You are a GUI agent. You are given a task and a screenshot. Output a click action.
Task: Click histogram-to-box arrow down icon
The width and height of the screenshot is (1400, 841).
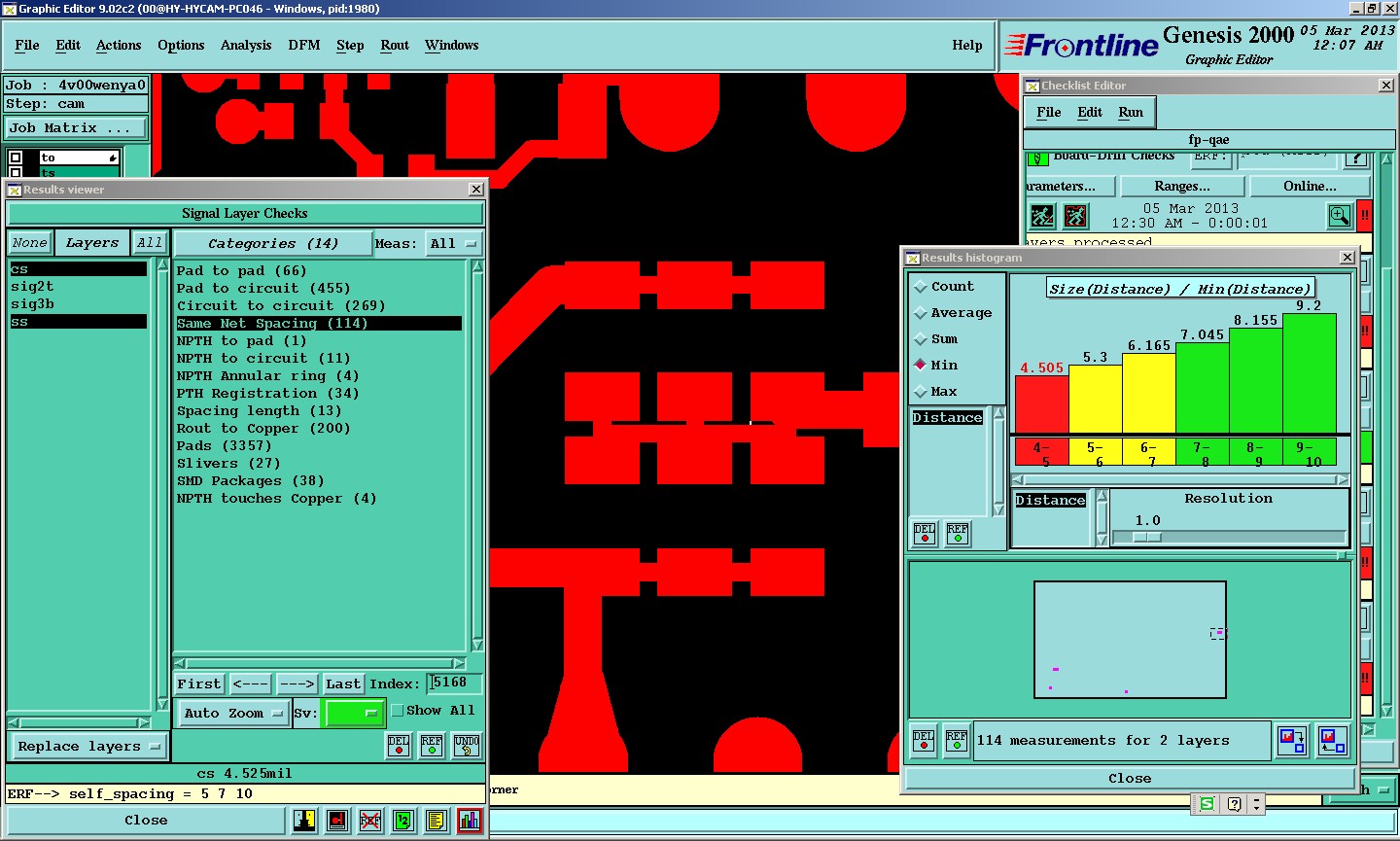click(1292, 741)
